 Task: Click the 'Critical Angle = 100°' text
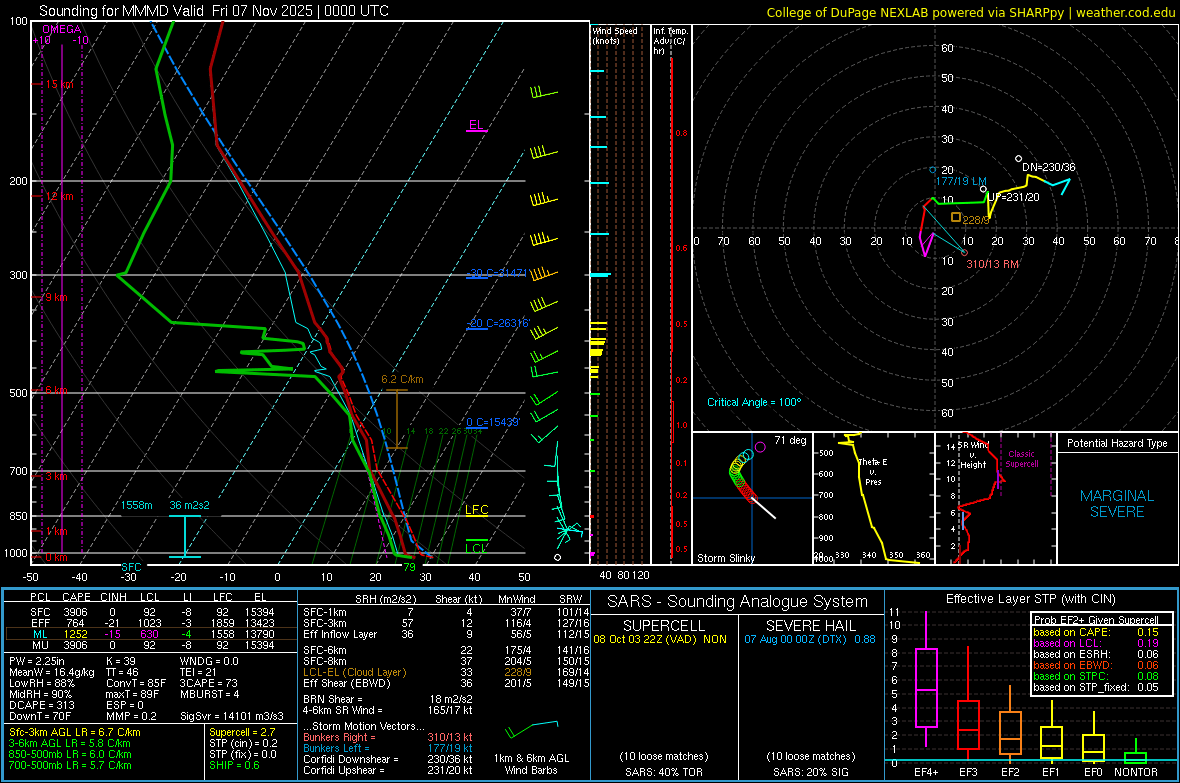coord(754,402)
